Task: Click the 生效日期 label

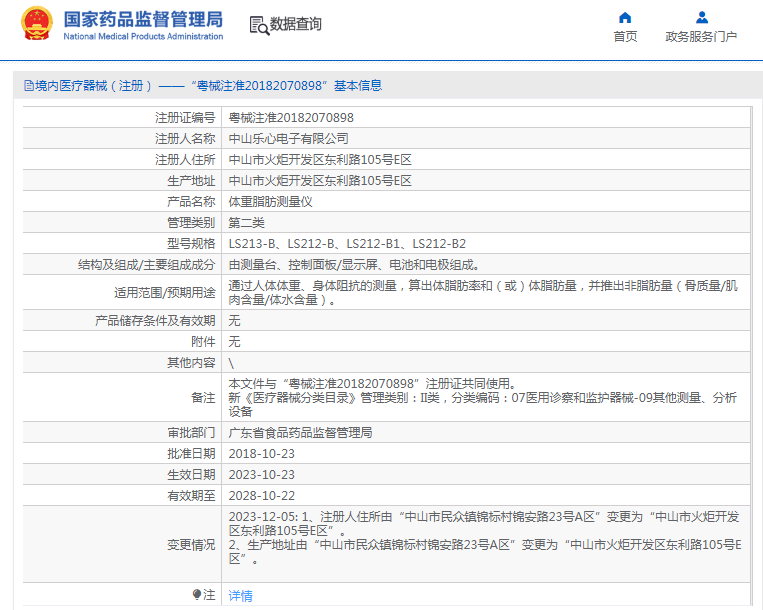Action: [191, 475]
